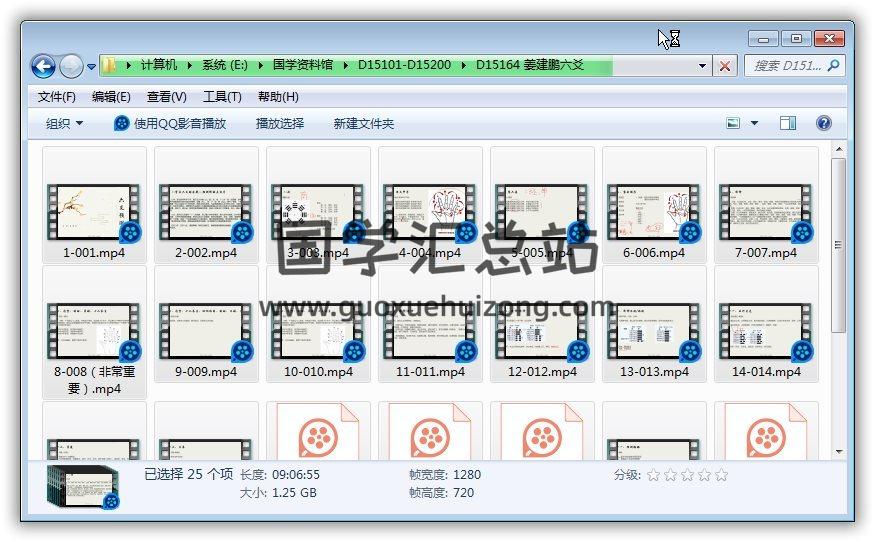This screenshot has width=875, height=542.
Task: Select video file 8-008（非常重要）.mp4
Action: [94, 332]
